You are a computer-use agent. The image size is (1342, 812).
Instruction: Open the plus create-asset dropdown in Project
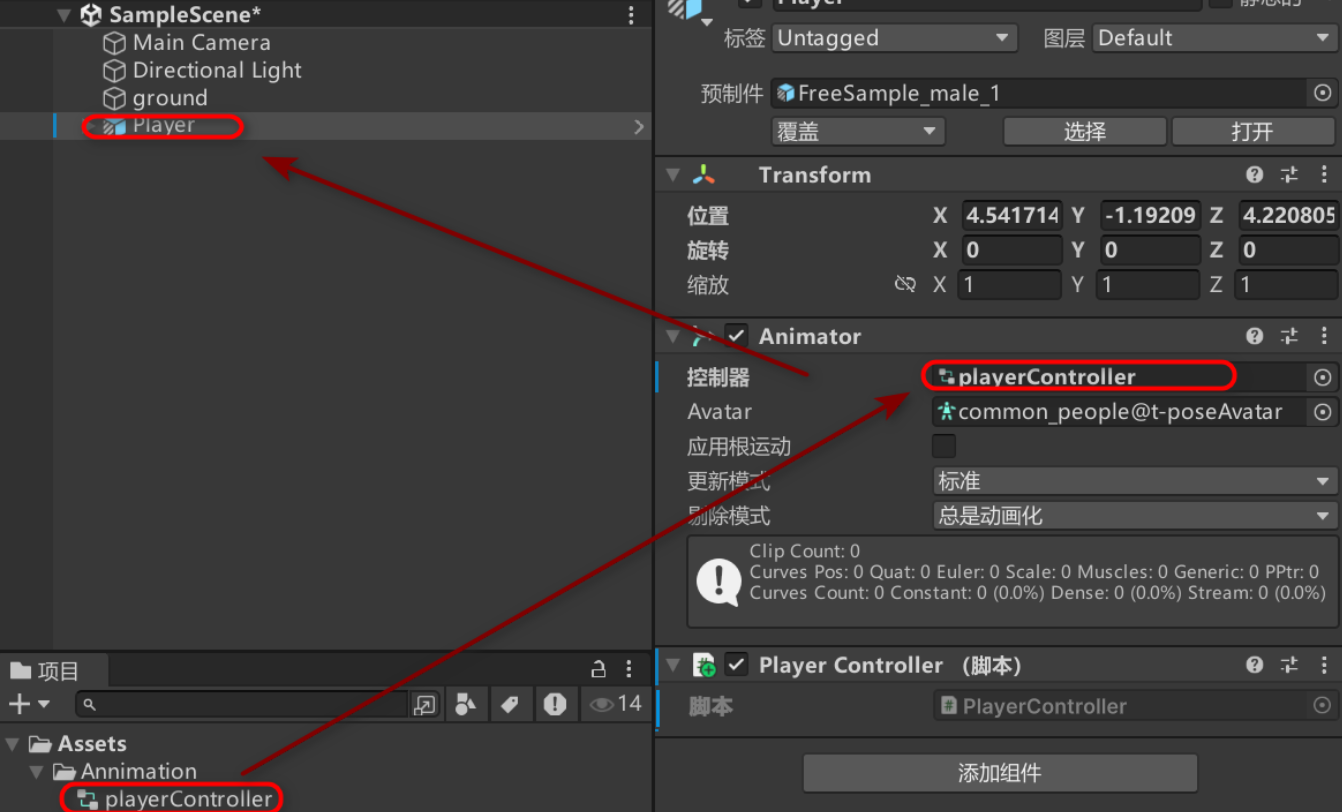point(29,705)
